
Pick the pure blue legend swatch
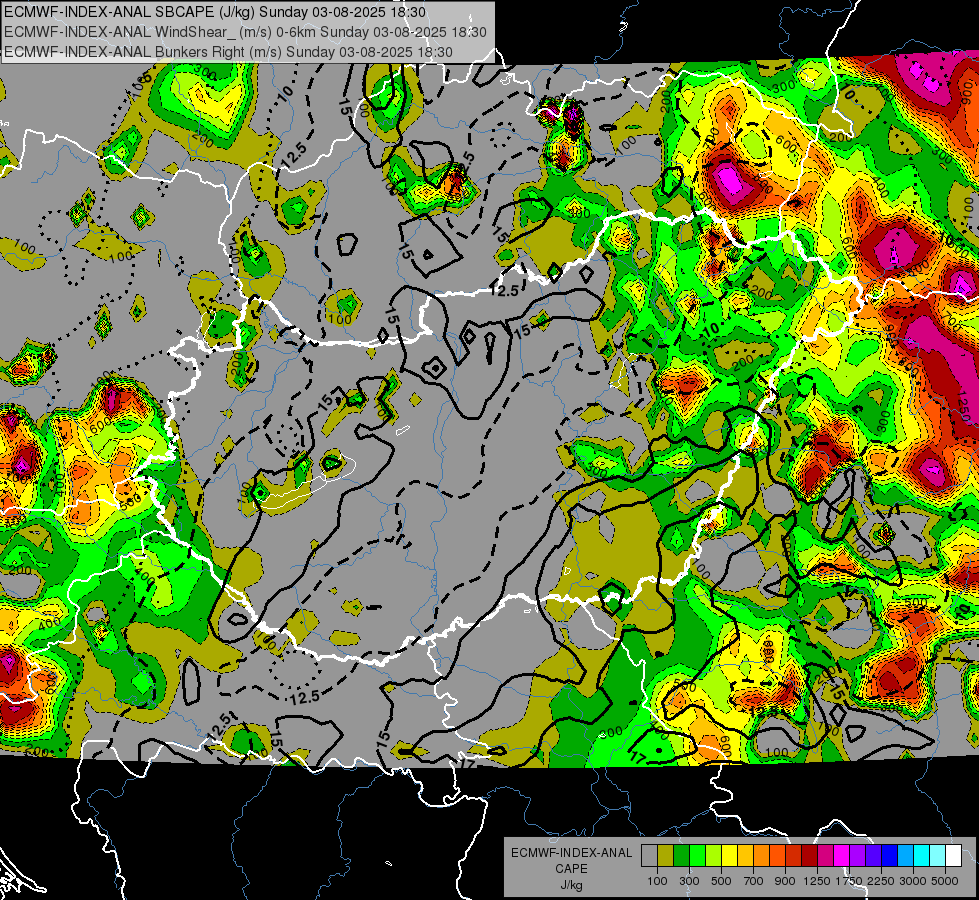coord(889,855)
